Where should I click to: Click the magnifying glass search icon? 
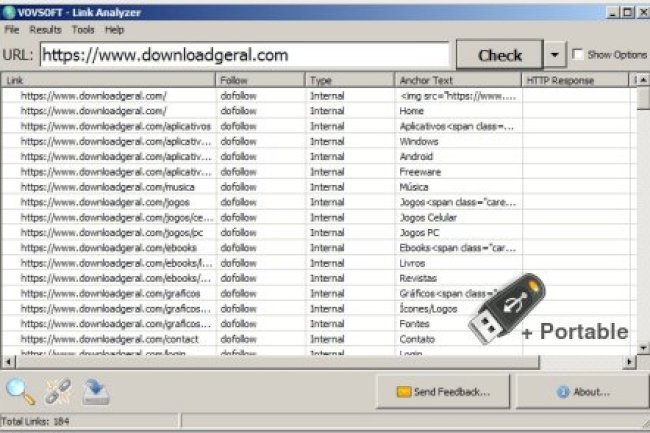pos(20,391)
